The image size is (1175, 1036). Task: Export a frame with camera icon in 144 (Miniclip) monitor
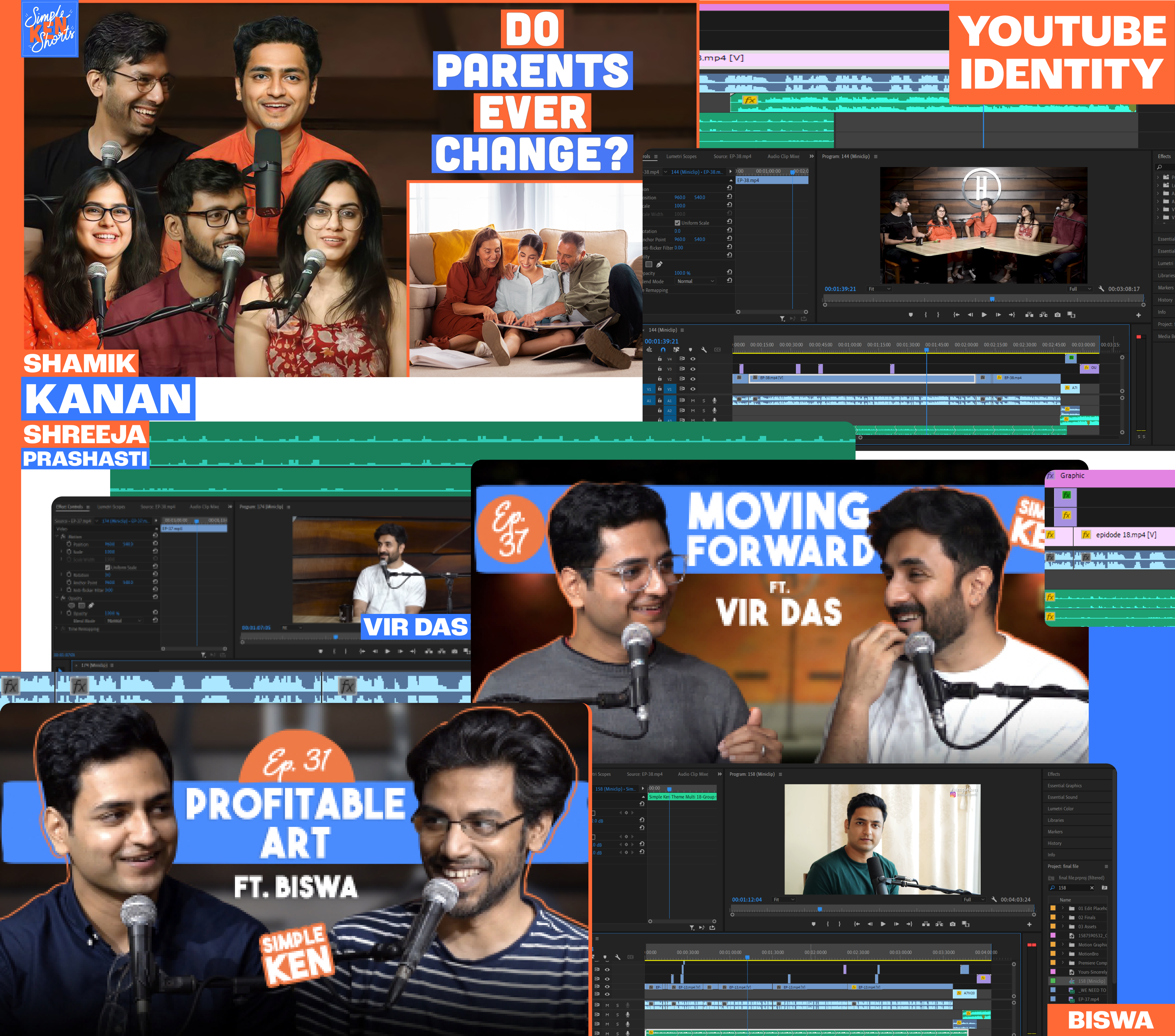pos(1057,315)
